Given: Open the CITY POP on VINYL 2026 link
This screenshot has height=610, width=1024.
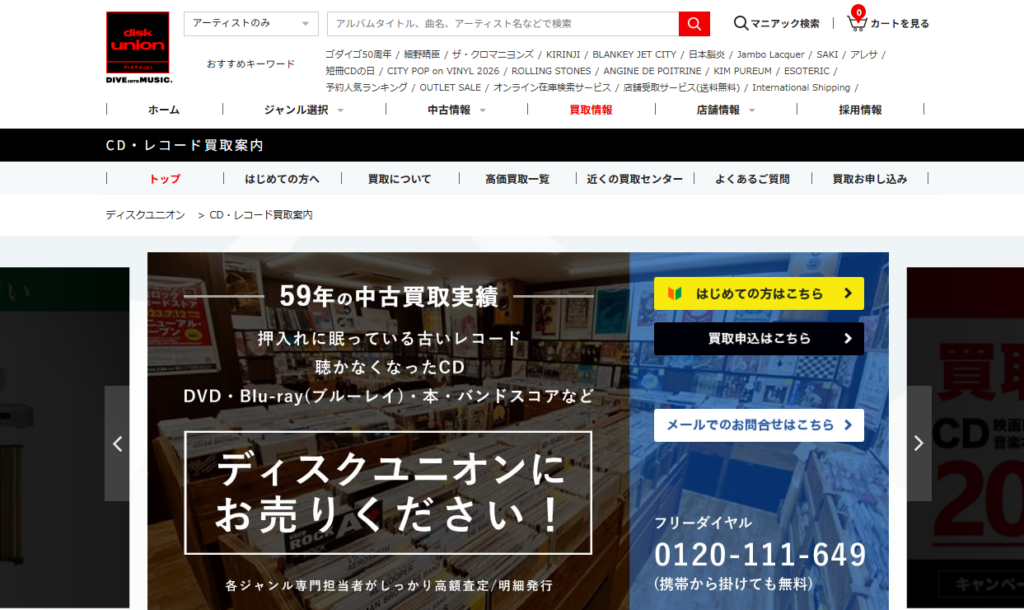Looking at the screenshot, I should (x=443, y=71).
